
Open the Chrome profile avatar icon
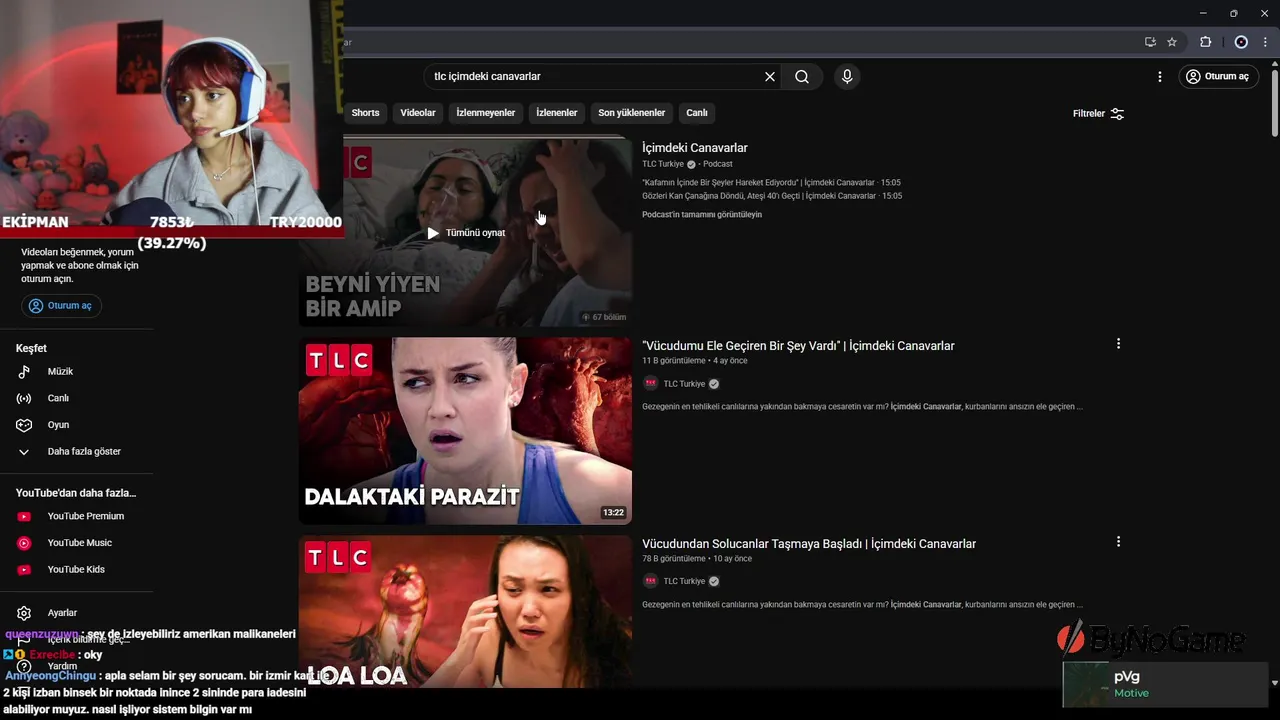1241,42
